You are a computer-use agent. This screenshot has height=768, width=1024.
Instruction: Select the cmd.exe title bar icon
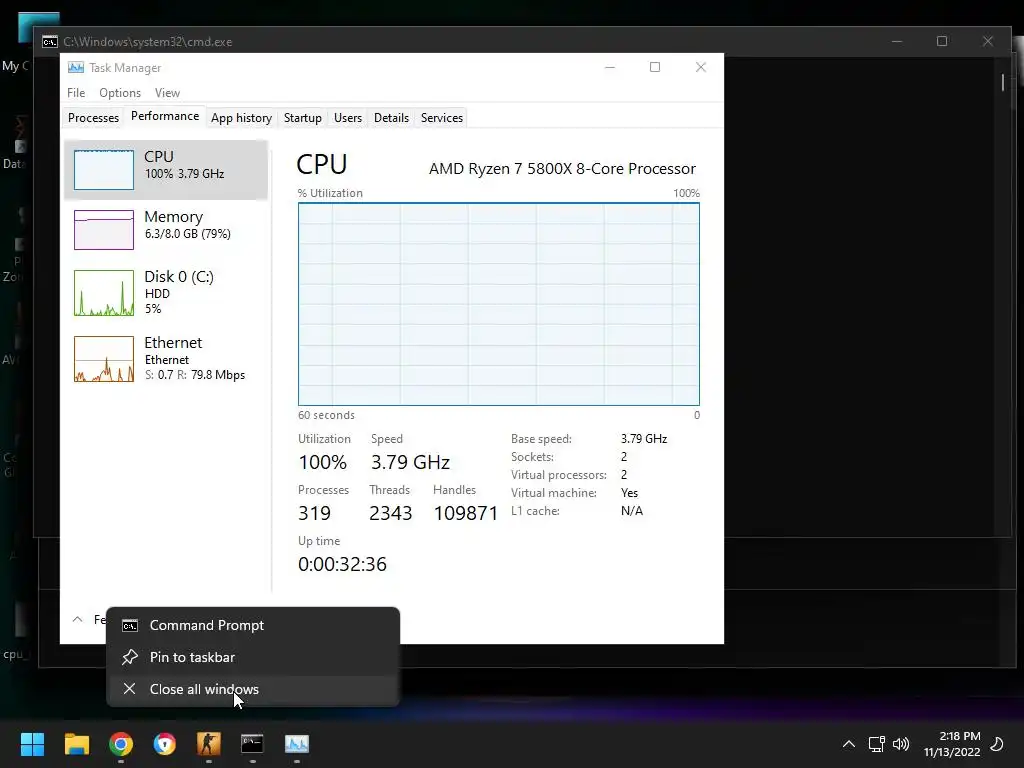point(50,42)
